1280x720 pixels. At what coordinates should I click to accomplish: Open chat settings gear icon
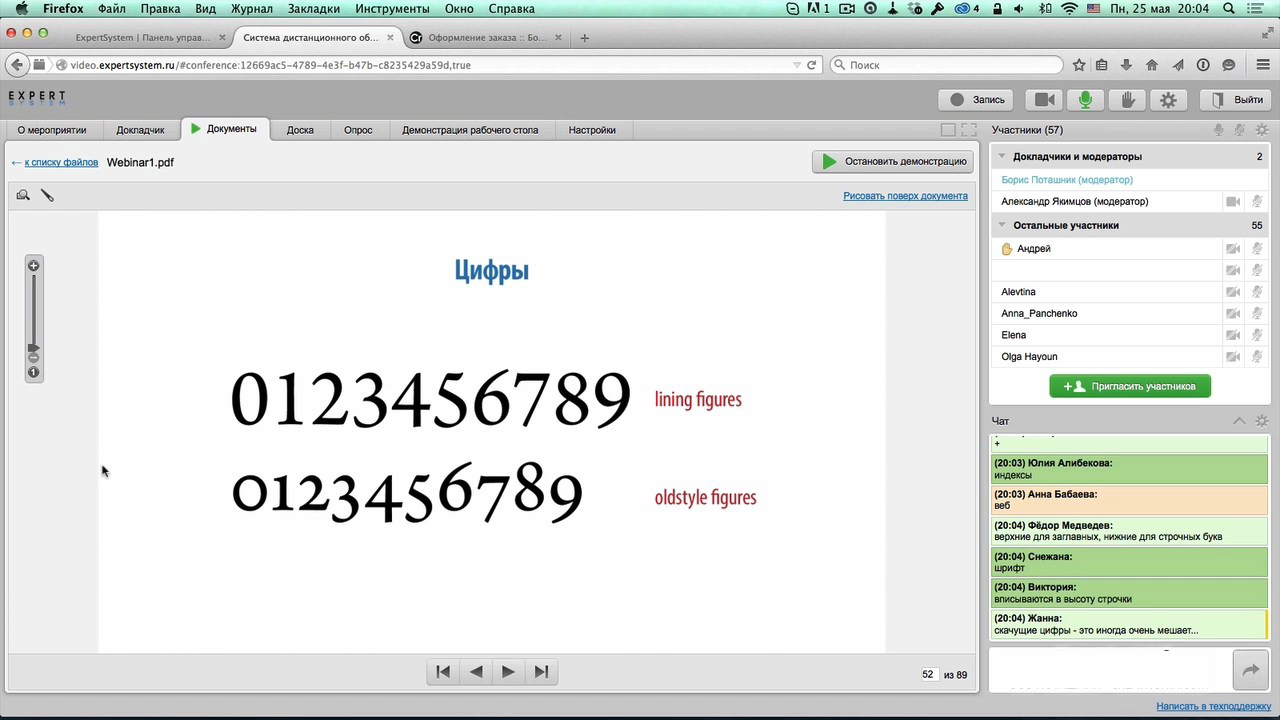point(1262,421)
